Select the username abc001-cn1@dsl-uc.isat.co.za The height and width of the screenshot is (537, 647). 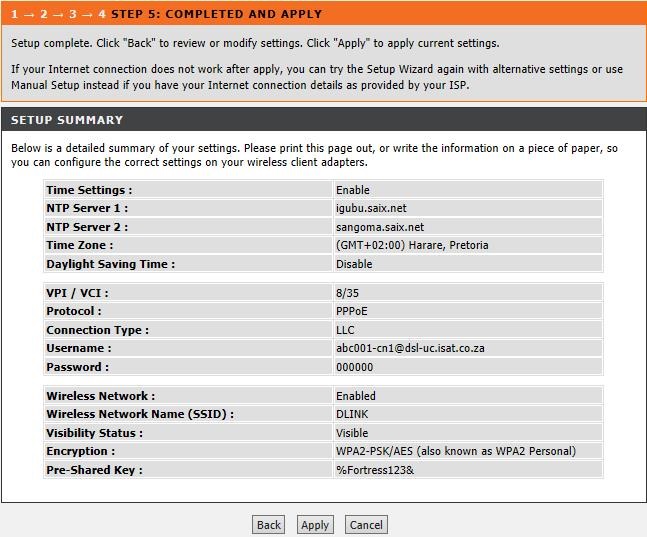coord(410,348)
